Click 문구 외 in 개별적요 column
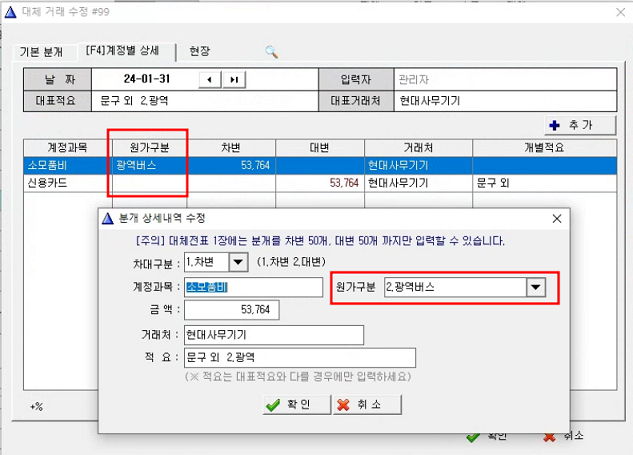 pyautogui.click(x=493, y=183)
